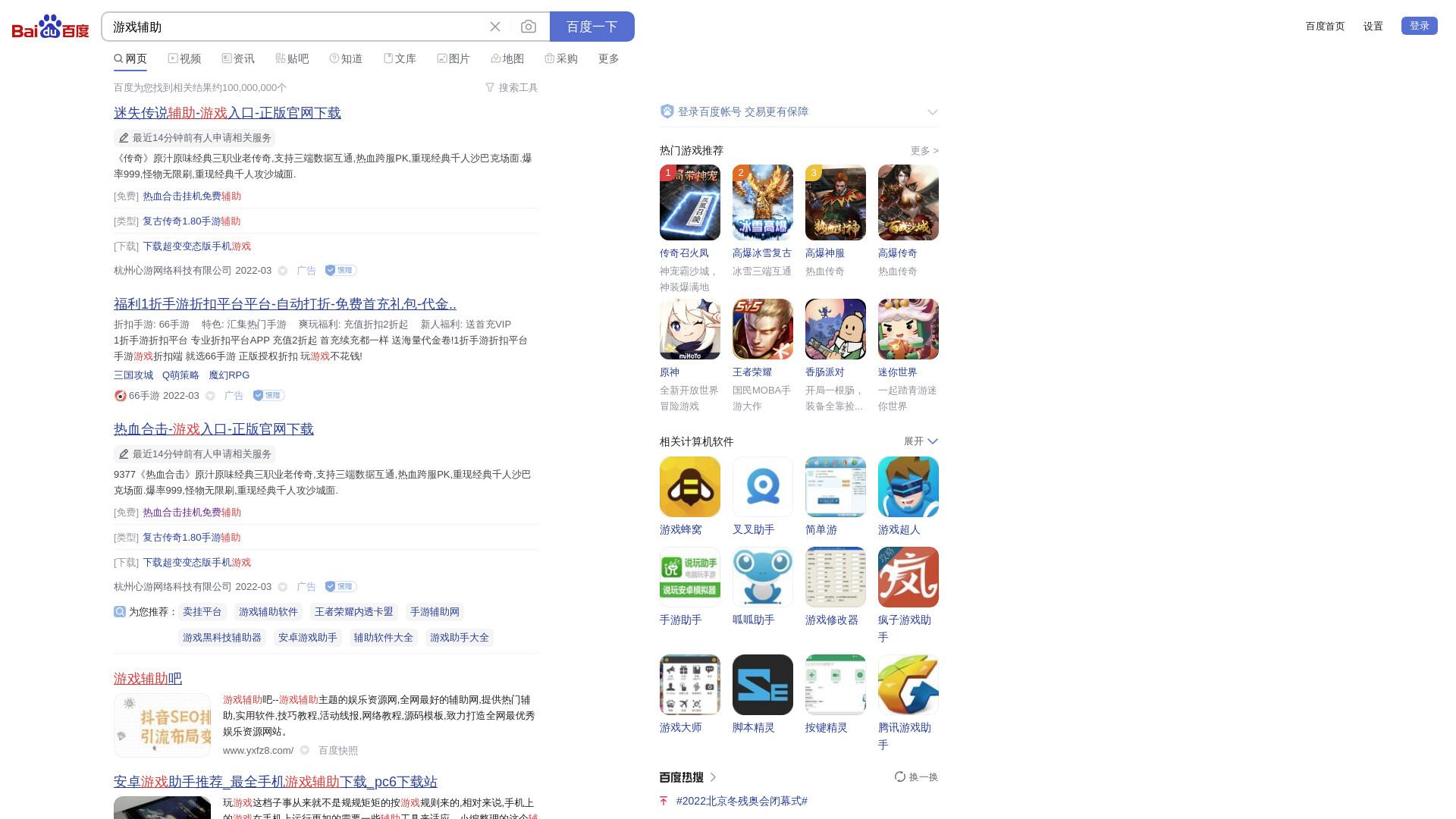
Task: Click into the search input field
Action: coord(296,27)
